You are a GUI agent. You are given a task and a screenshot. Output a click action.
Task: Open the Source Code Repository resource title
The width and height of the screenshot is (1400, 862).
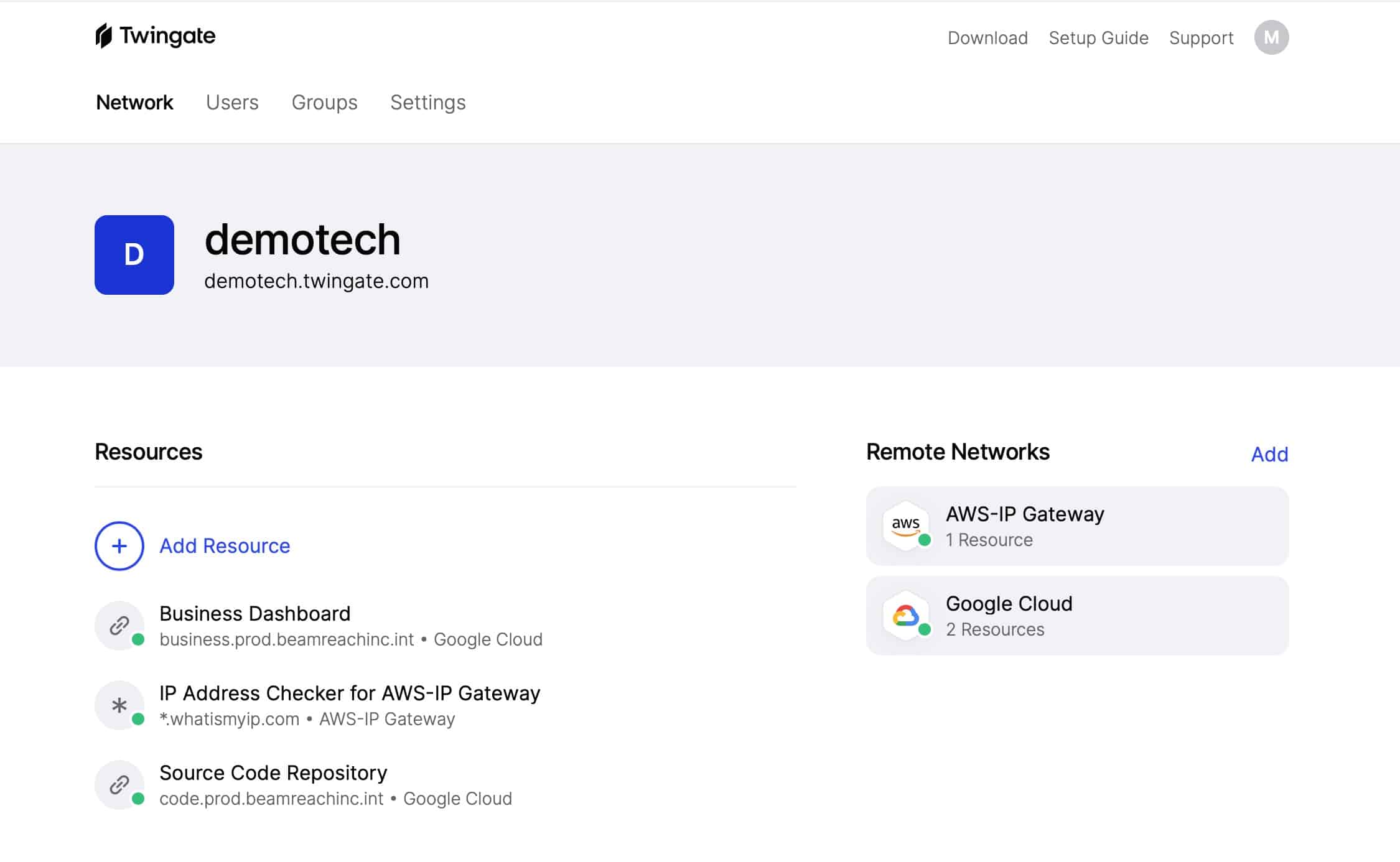tap(273, 772)
